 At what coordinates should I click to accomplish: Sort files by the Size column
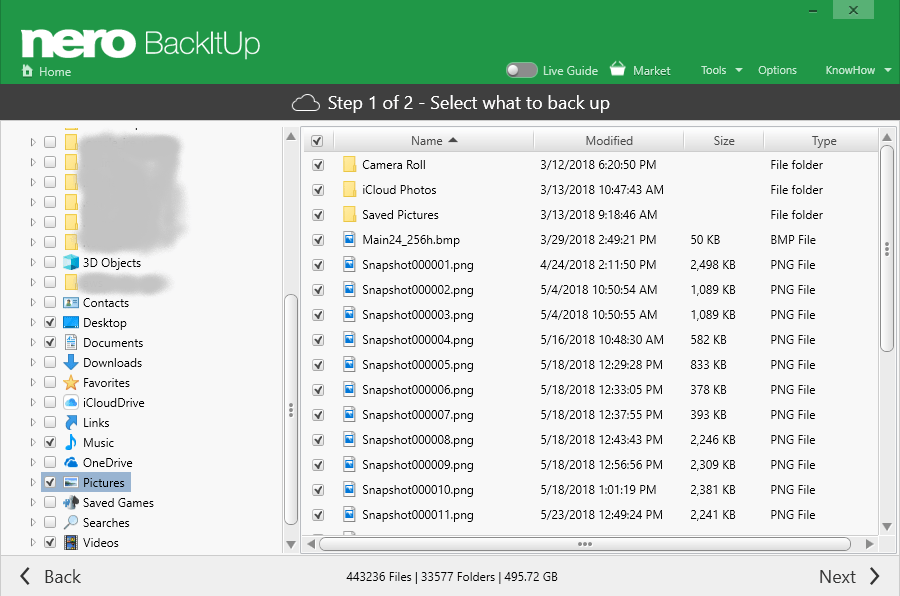coord(723,141)
